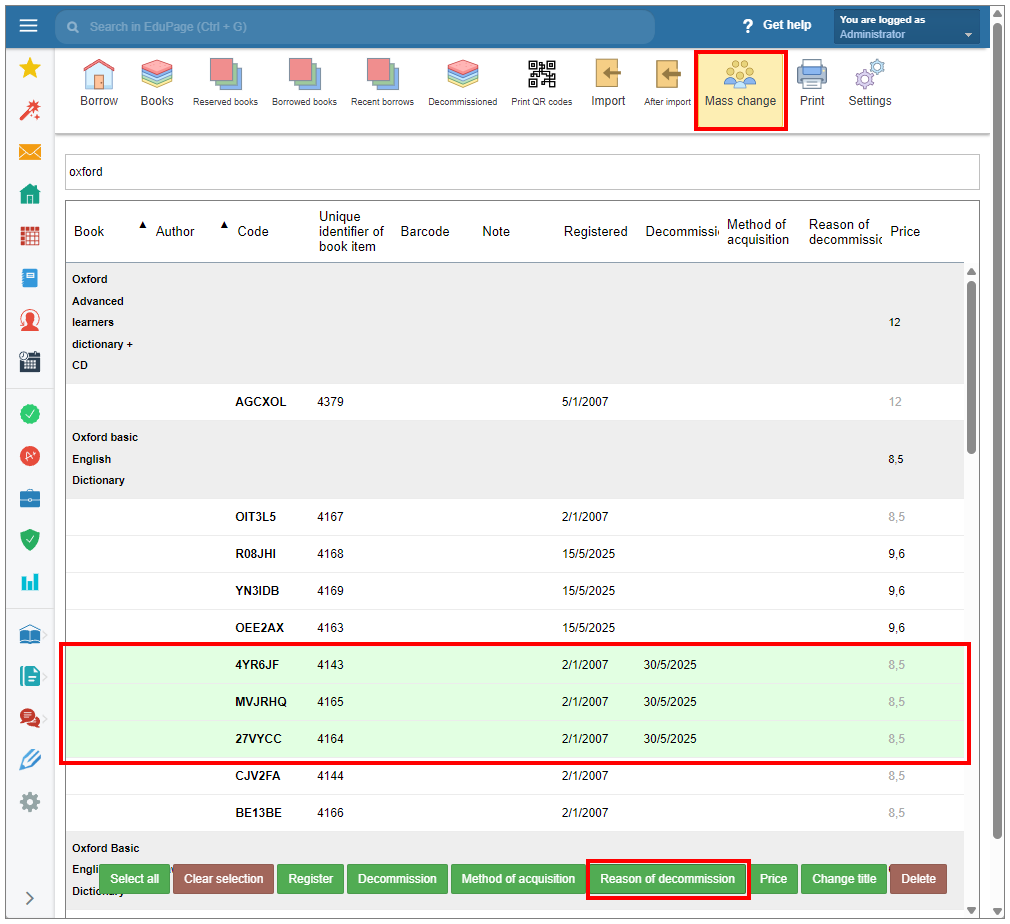Image resolution: width=1010 pixels, height=924 pixels.
Task: Sort by the Book column header arrow
Action: [x=141, y=225]
